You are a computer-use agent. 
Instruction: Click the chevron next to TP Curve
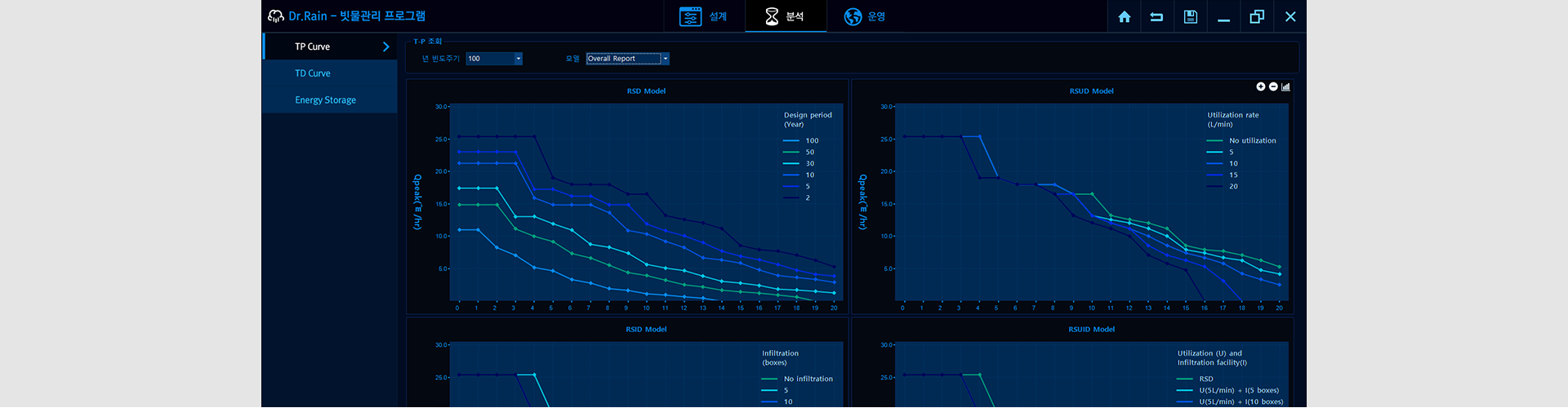[385, 47]
